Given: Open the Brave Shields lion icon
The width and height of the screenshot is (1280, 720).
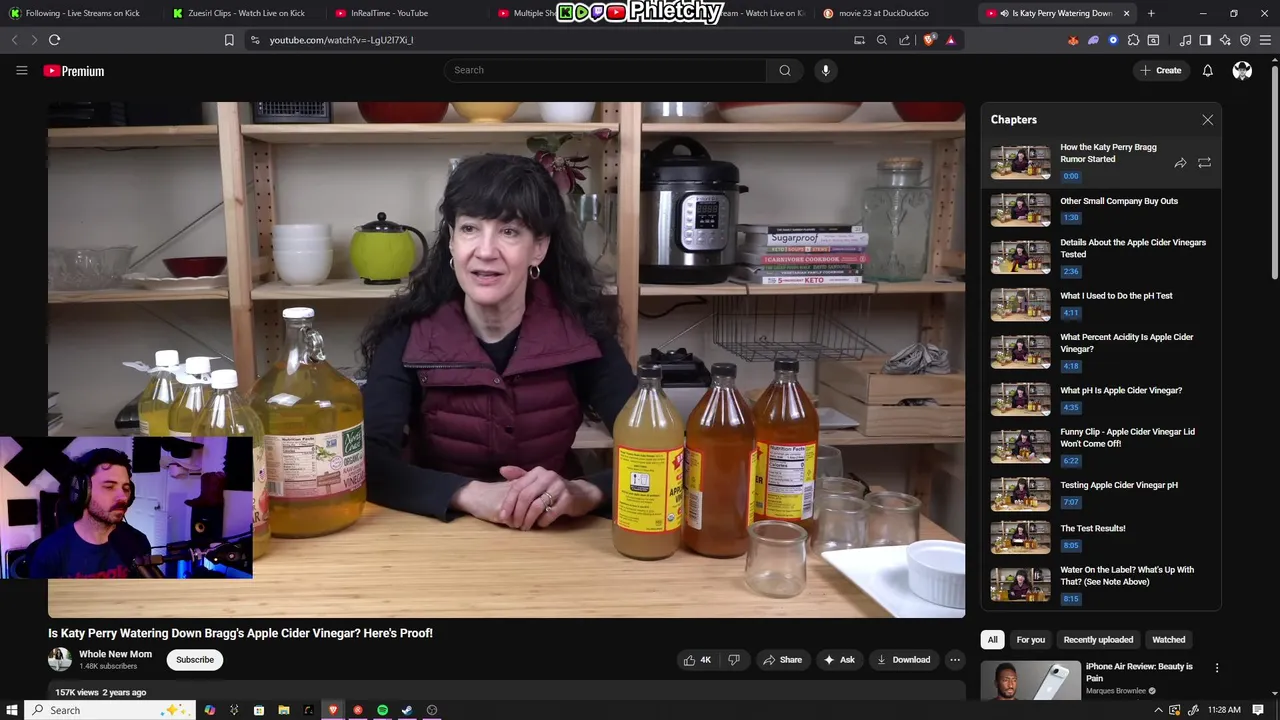Looking at the screenshot, I should (x=929, y=40).
